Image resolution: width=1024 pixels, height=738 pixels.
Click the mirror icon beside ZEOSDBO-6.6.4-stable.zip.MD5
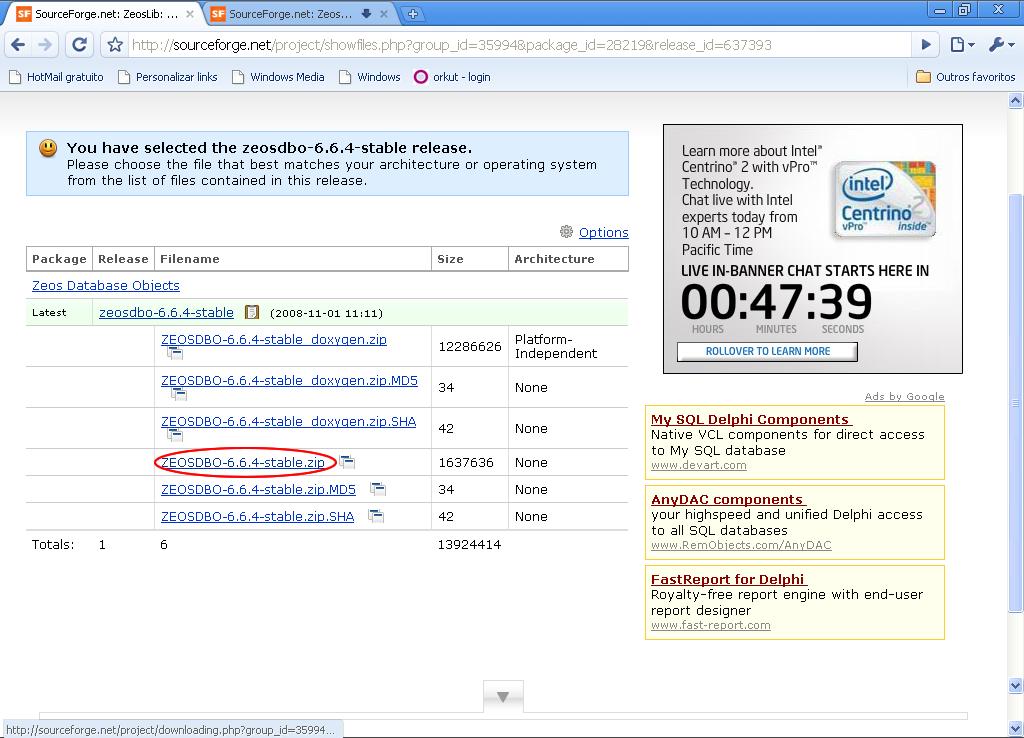point(377,489)
